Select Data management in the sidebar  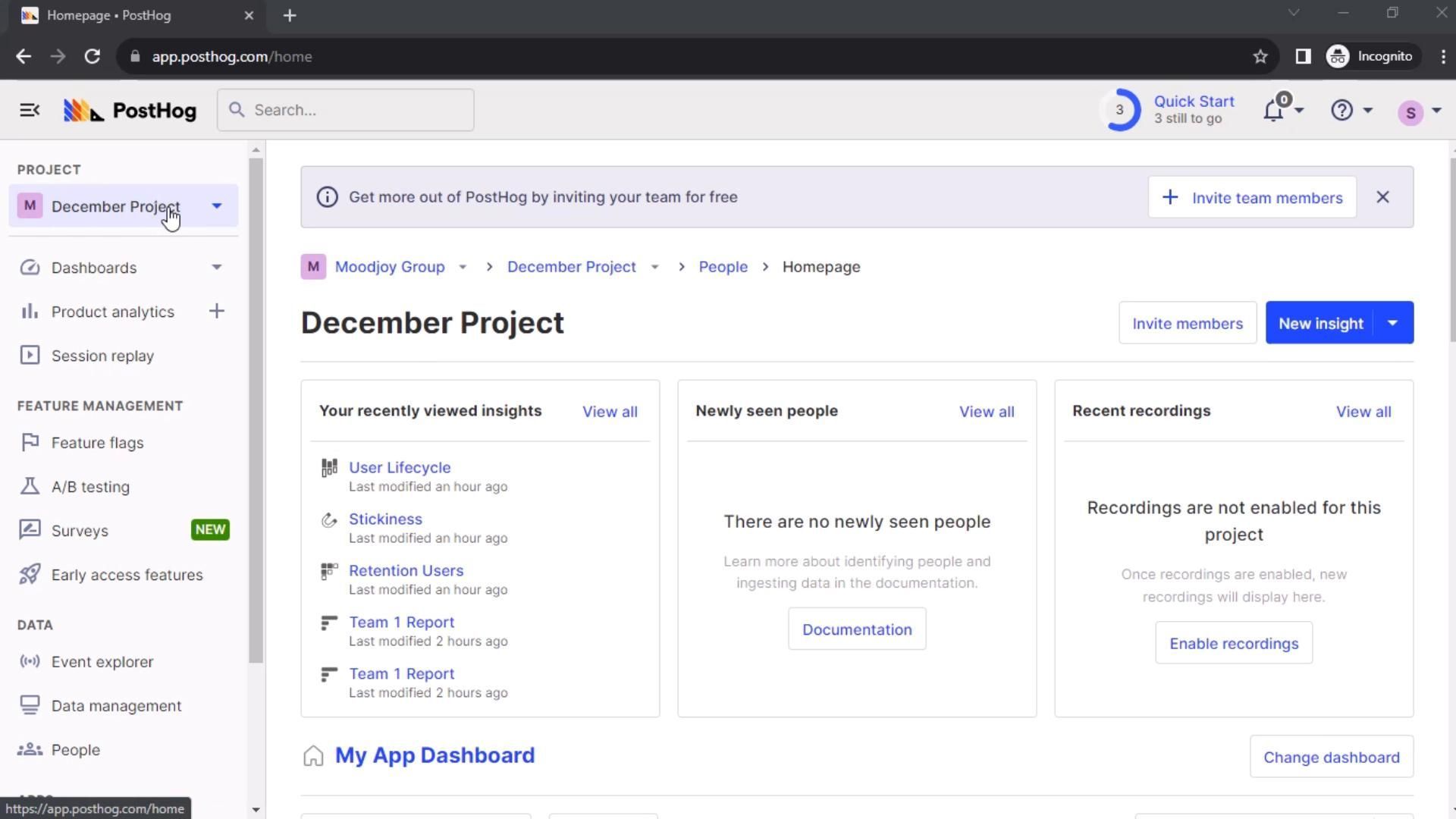116,706
